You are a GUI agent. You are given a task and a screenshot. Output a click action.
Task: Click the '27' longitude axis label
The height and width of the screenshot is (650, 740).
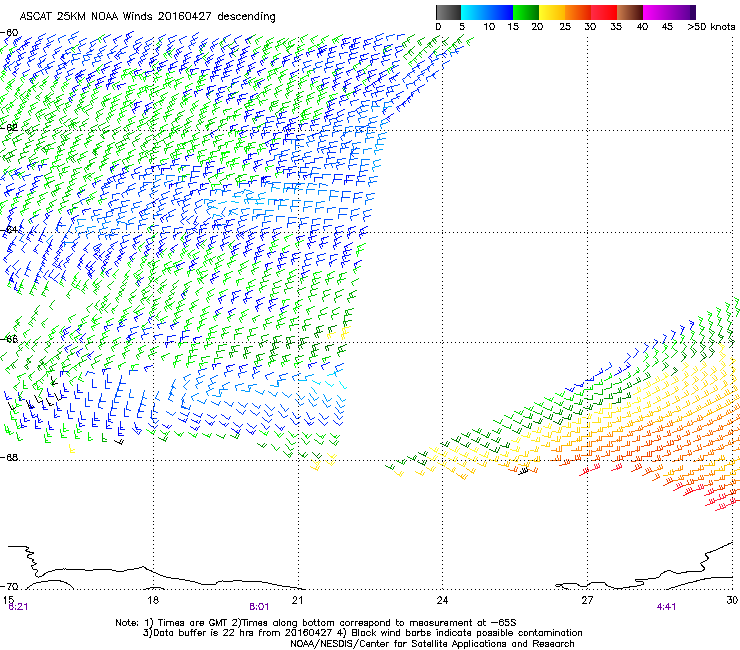[587, 599]
